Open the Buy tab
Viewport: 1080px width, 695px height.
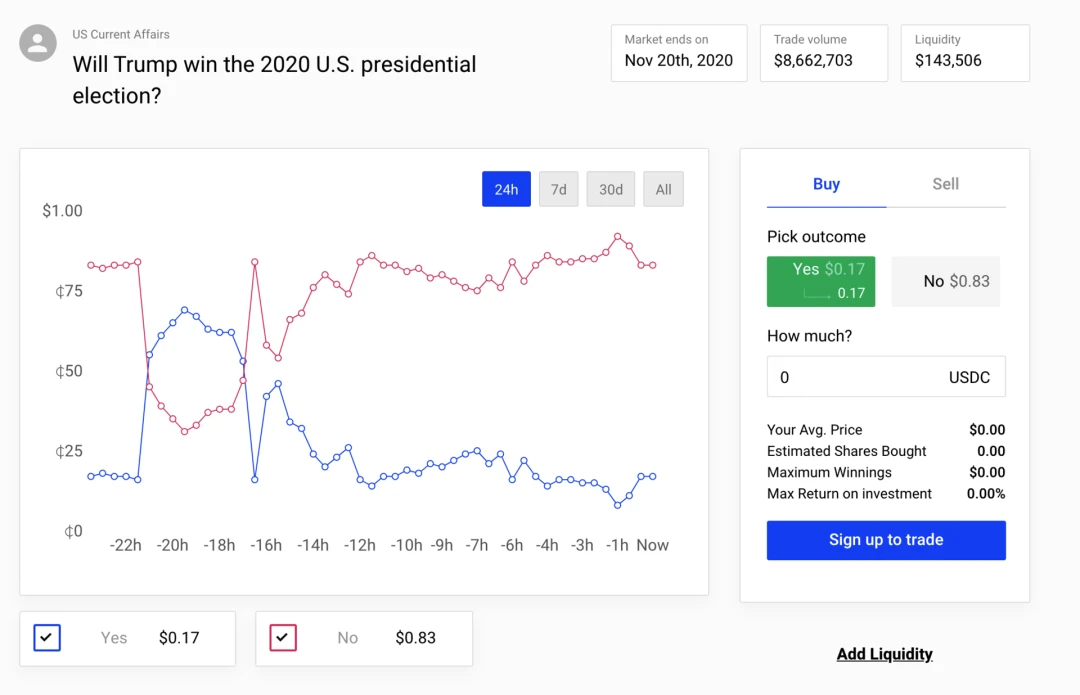click(827, 184)
